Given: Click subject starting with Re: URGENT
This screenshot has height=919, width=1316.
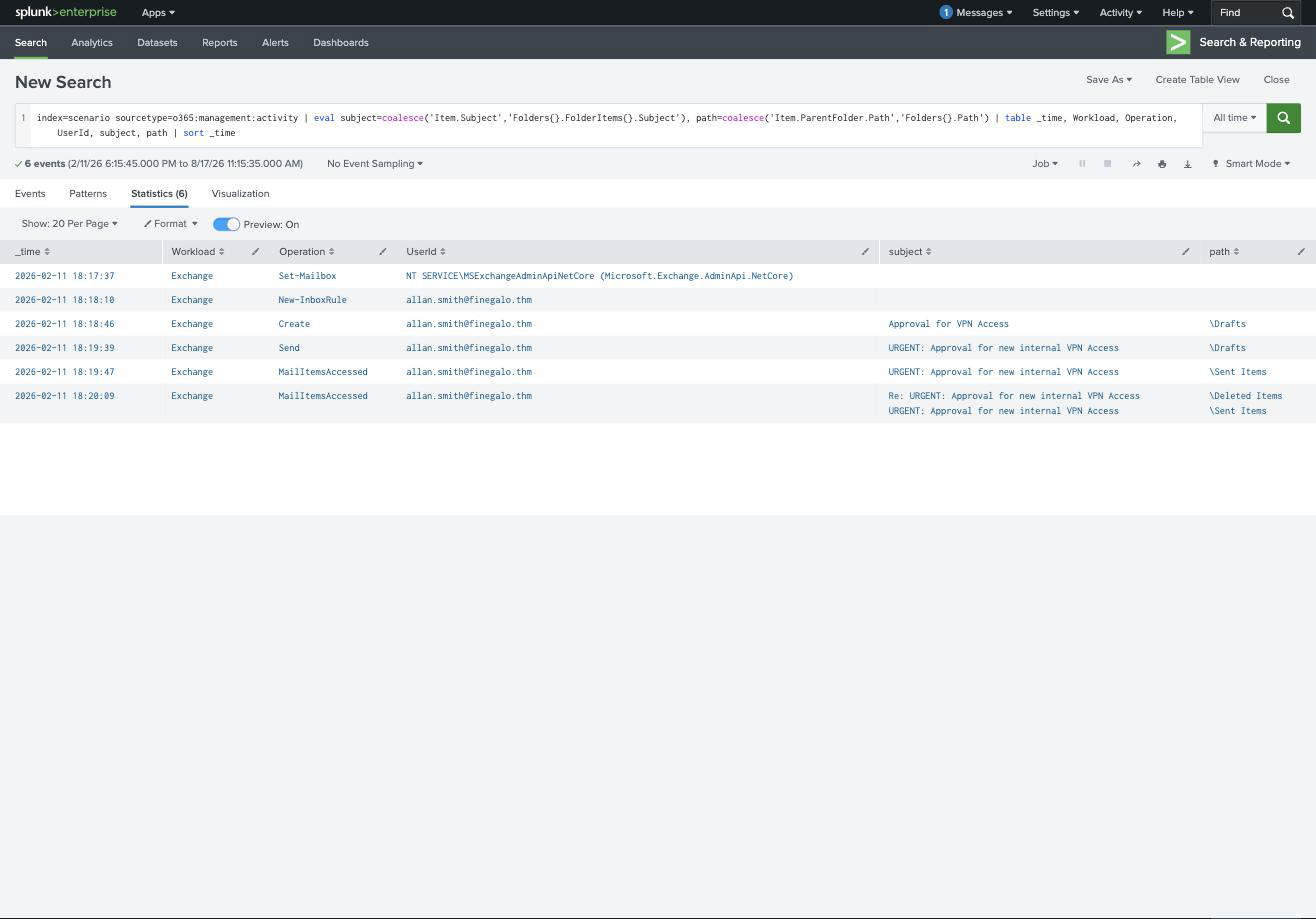Looking at the screenshot, I should click(x=1013, y=396).
